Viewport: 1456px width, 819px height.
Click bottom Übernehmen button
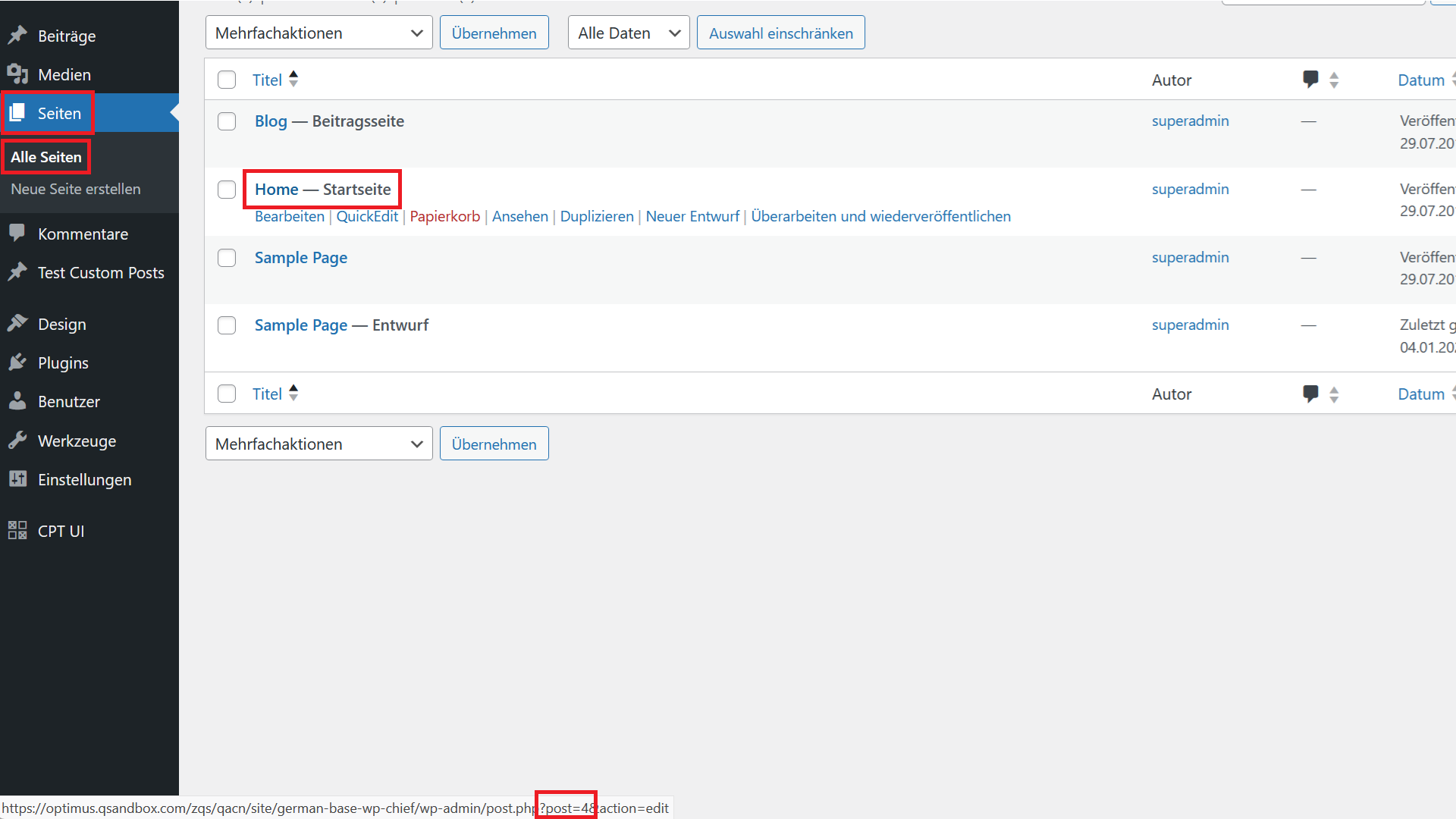[494, 444]
